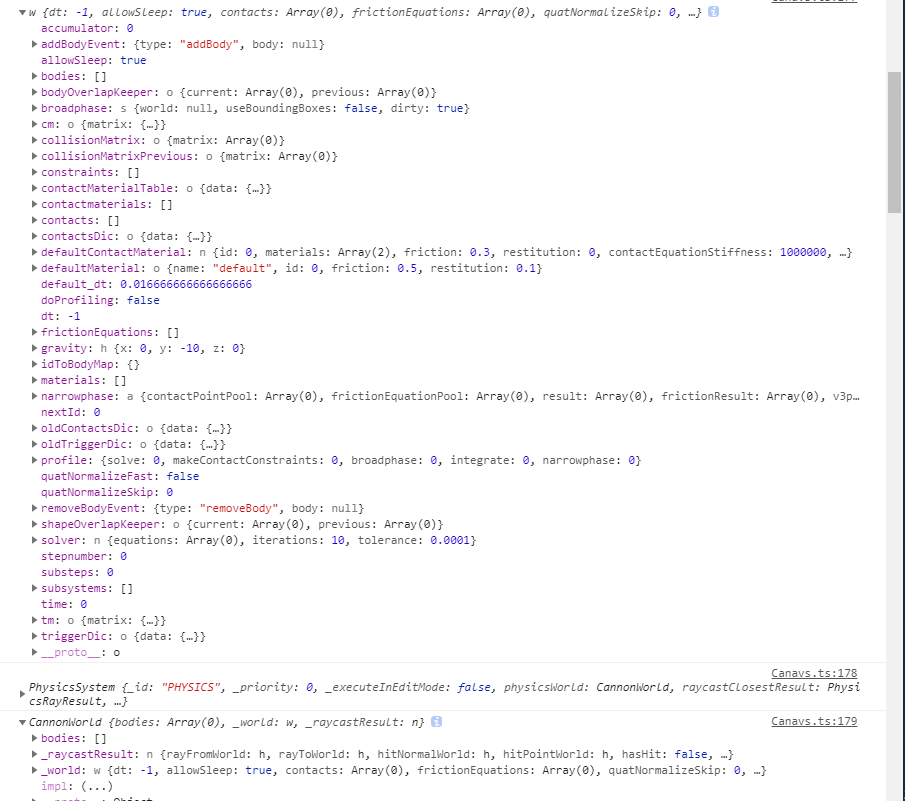The height and width of the screenshot is (801, 905).
Task: Click the console vertical scrollbar thumb
Action: click(x=894, y=142)
